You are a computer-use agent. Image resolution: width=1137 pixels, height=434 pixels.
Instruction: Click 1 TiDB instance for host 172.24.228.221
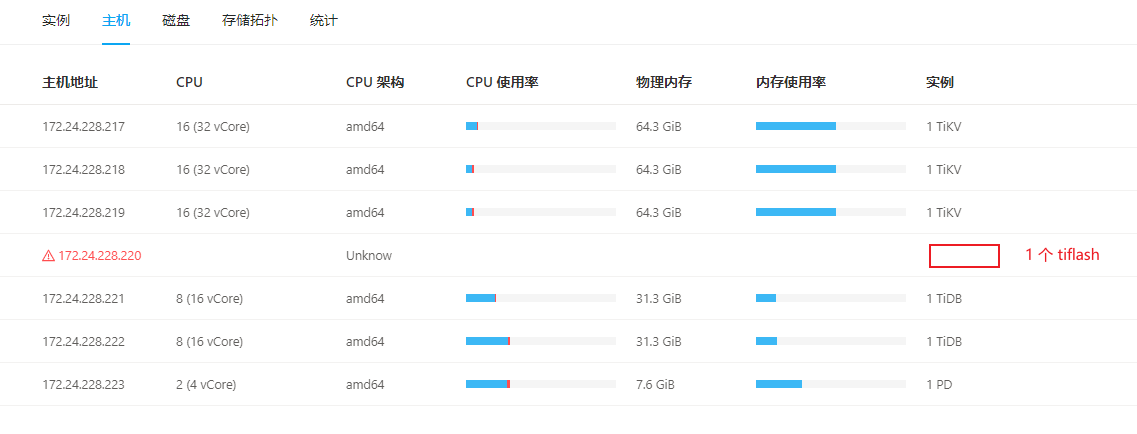click(x=944, y=298)
